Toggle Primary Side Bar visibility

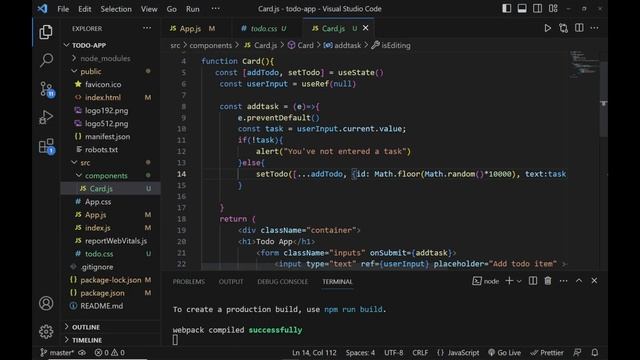pos(507,8)
